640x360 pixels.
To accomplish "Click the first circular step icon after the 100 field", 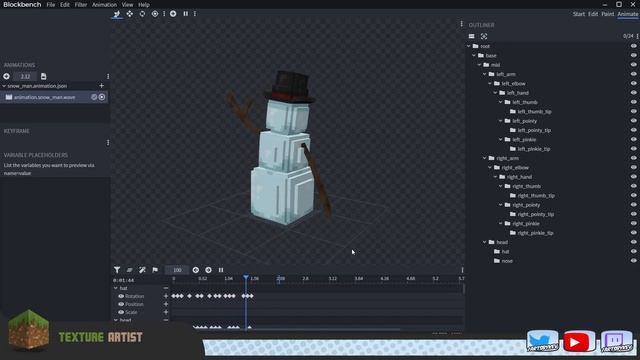I will point(196,270).
